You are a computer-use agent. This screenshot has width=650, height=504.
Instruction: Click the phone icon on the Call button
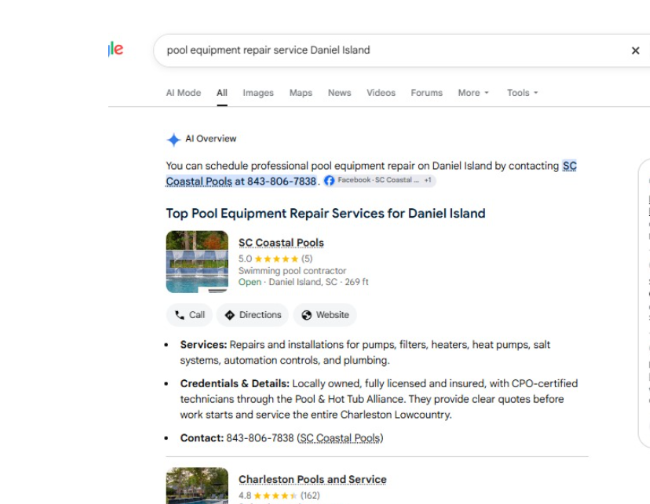pos(179,315)
